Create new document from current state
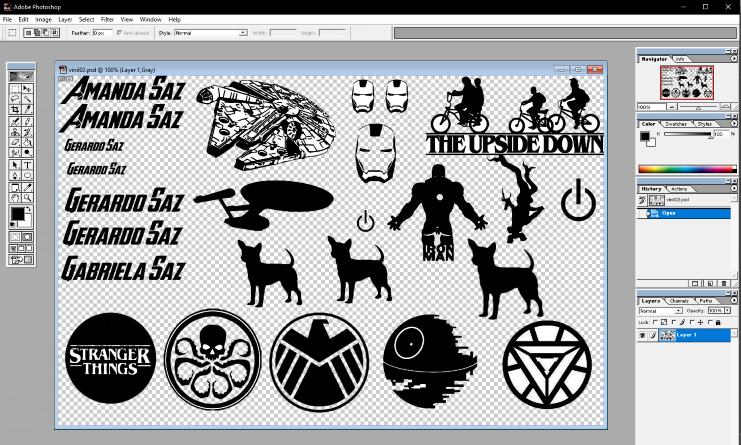The width and height of the screenshot is (741, 445). click(695, 283)
